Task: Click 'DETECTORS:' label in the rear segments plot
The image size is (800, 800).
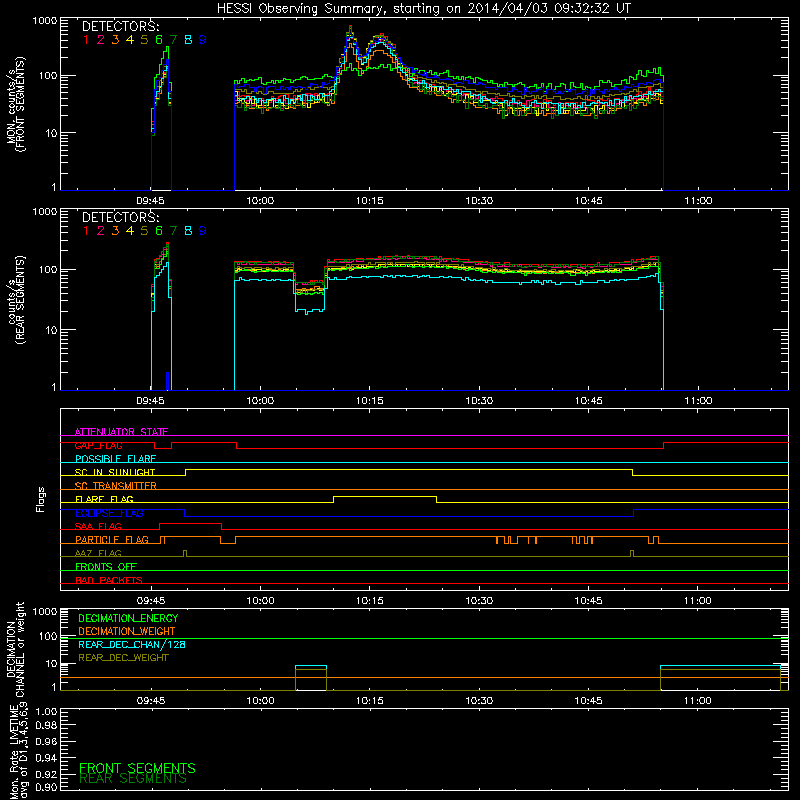Action: (x=120, y=218)
